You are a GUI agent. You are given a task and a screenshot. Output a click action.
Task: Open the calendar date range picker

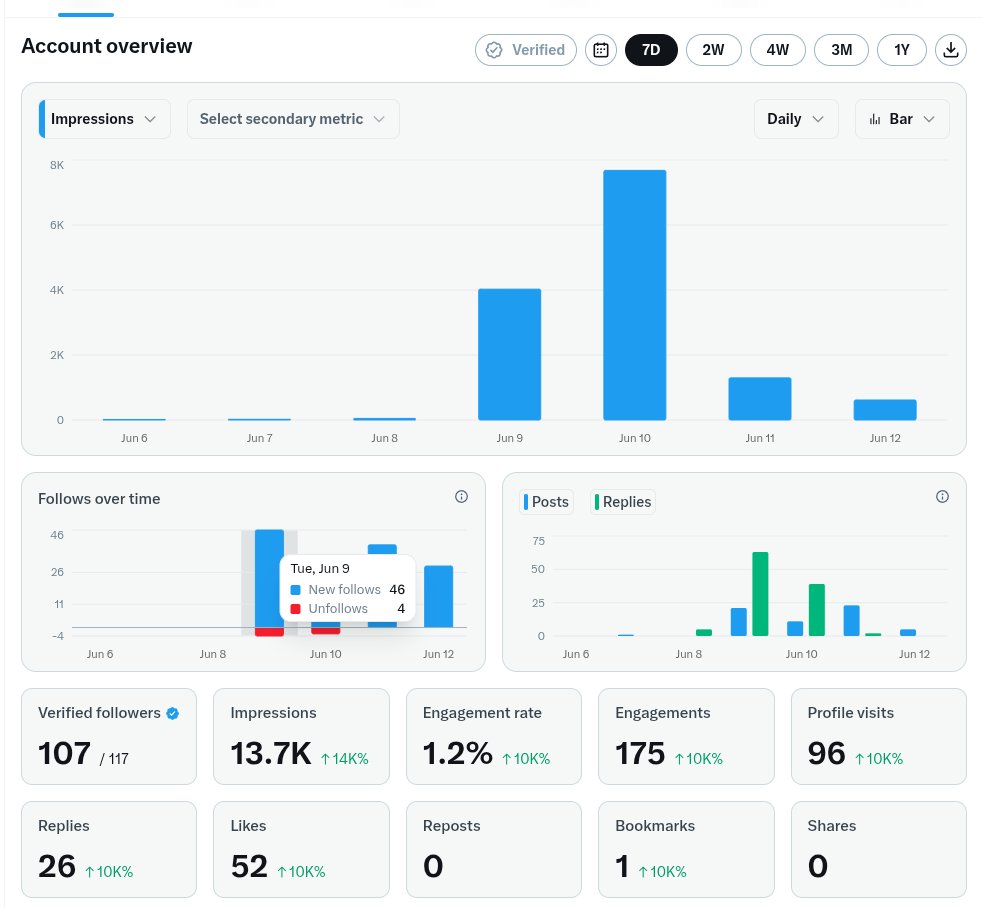pyautogui.click(x=601, y=50)
